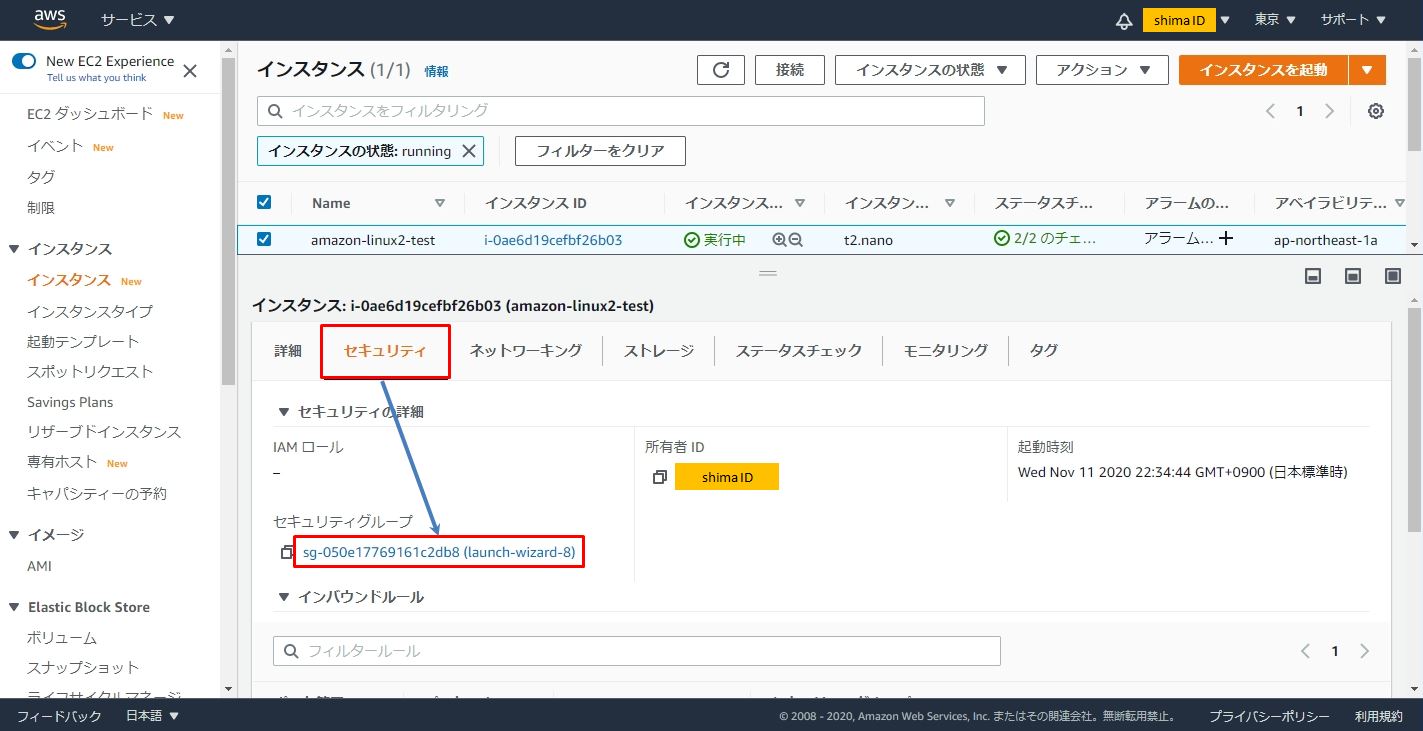Go to previous inbound rules page
1423x731 pixels.
click(1305, 651)
